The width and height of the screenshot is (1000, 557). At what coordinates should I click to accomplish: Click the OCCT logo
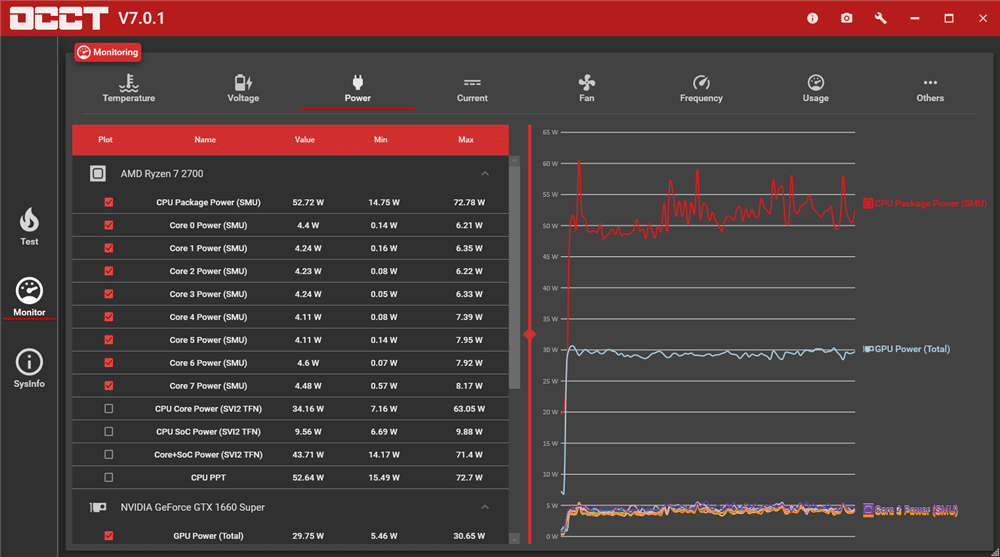59,18
